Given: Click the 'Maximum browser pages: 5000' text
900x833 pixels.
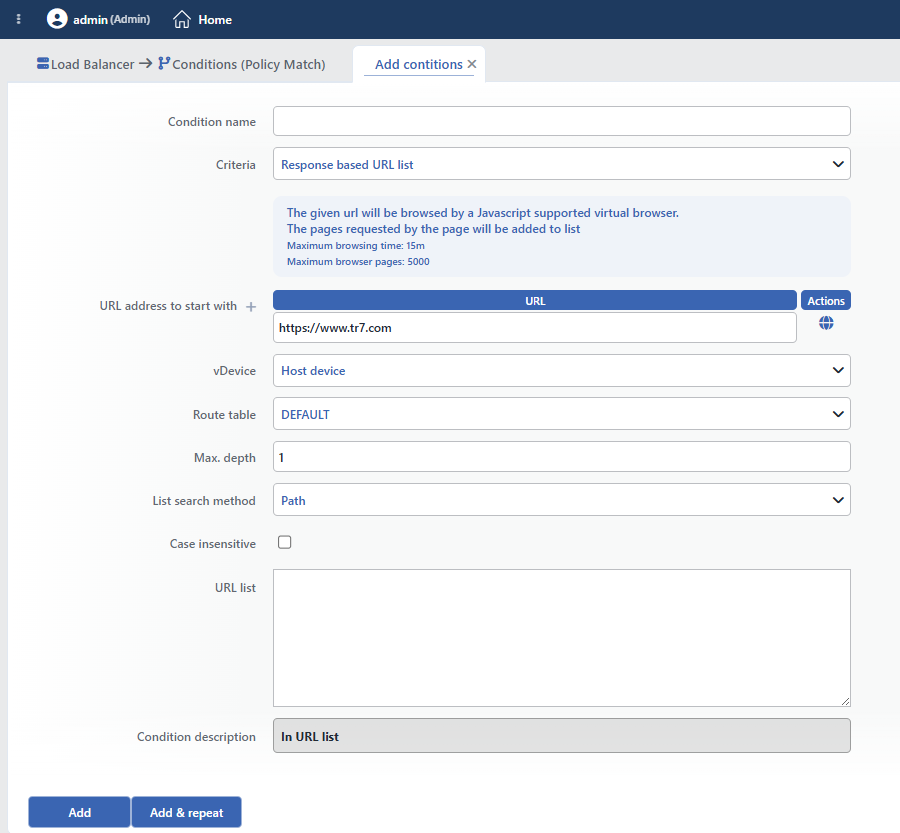Looking at the screenshot, I should tap(358, 262).
